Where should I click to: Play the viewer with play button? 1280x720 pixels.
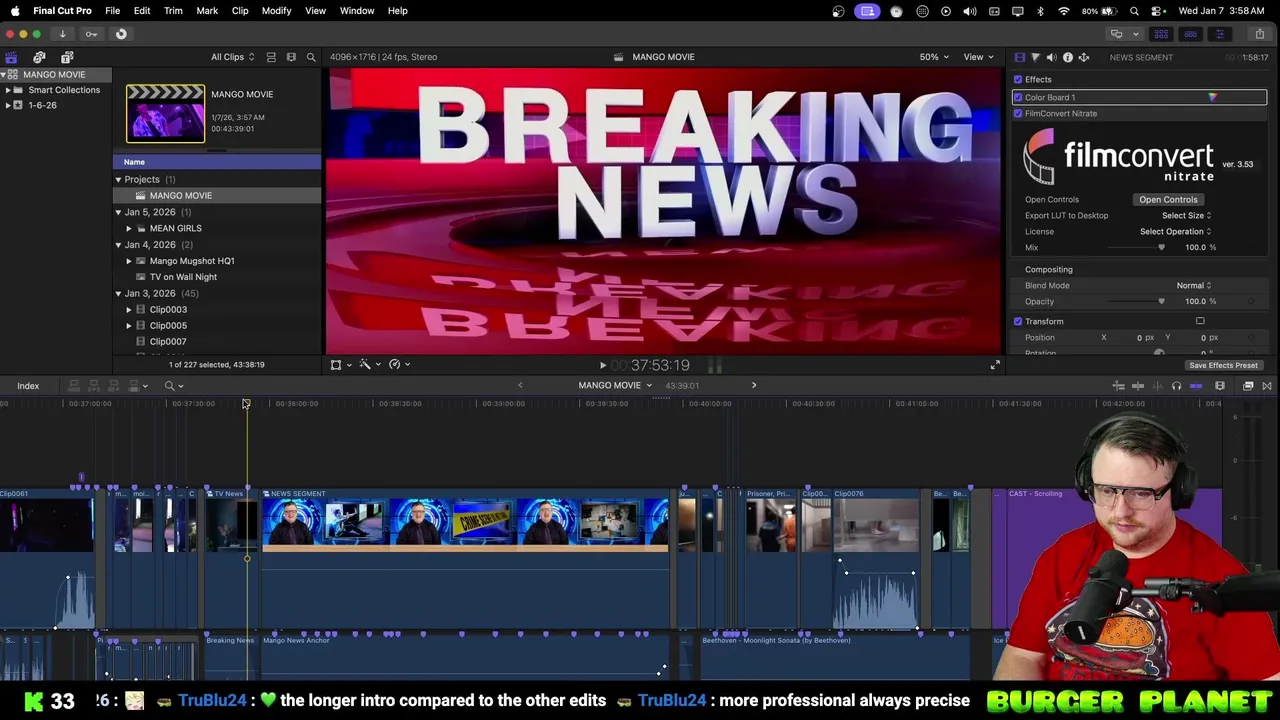[x=602, y=365]
